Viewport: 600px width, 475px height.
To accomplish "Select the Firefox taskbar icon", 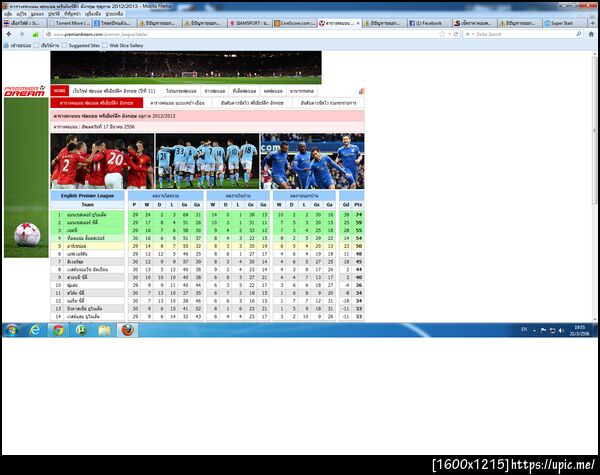I will 127,330.
